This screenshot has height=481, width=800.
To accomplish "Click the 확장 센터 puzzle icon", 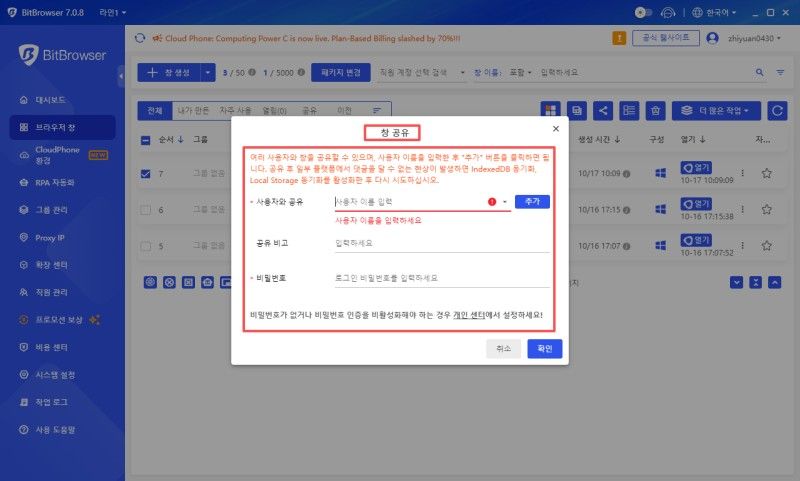I will [x=23, y=265].
